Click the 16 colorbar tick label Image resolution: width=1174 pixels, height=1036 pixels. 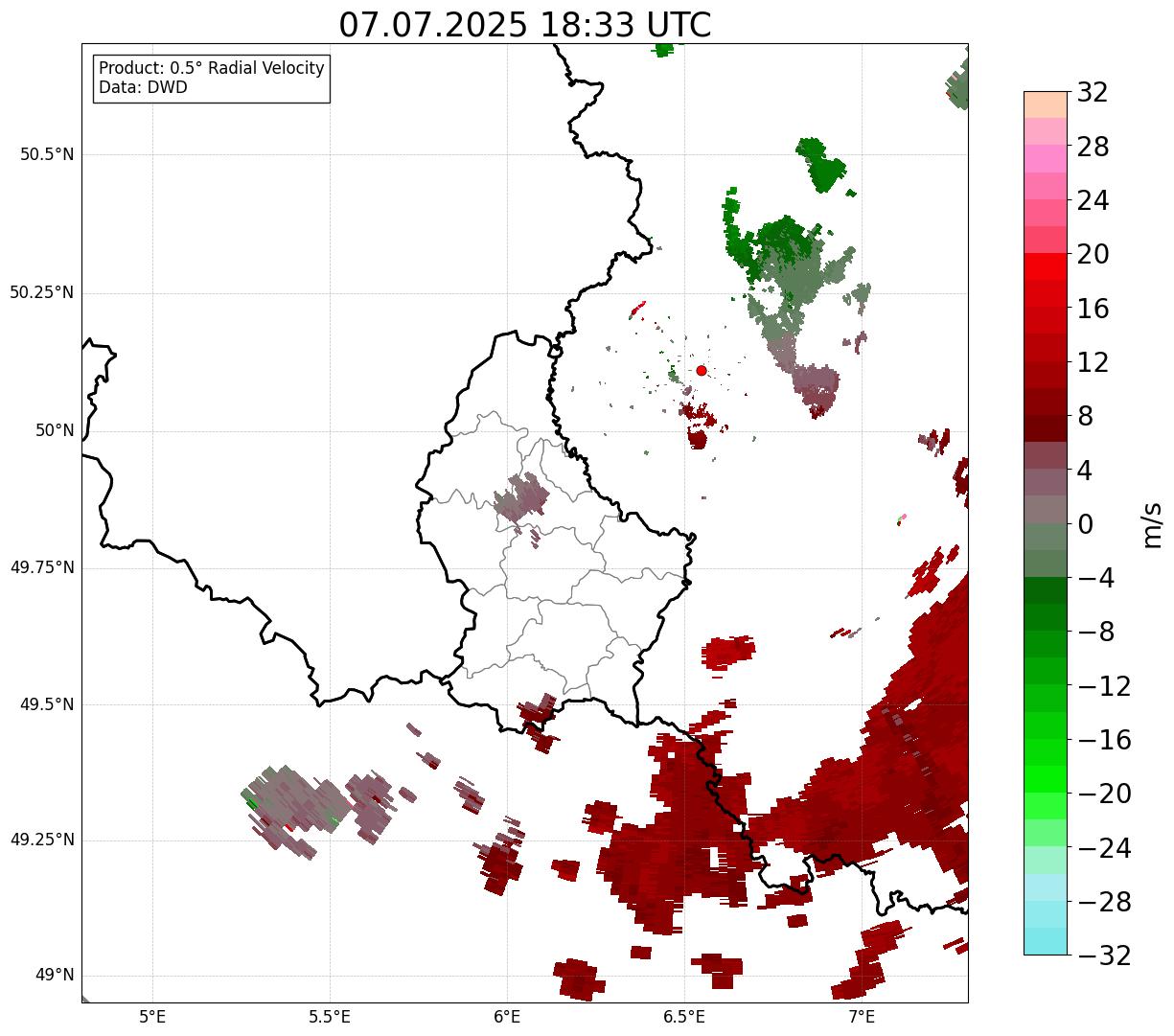click(x=1093, y=309)
